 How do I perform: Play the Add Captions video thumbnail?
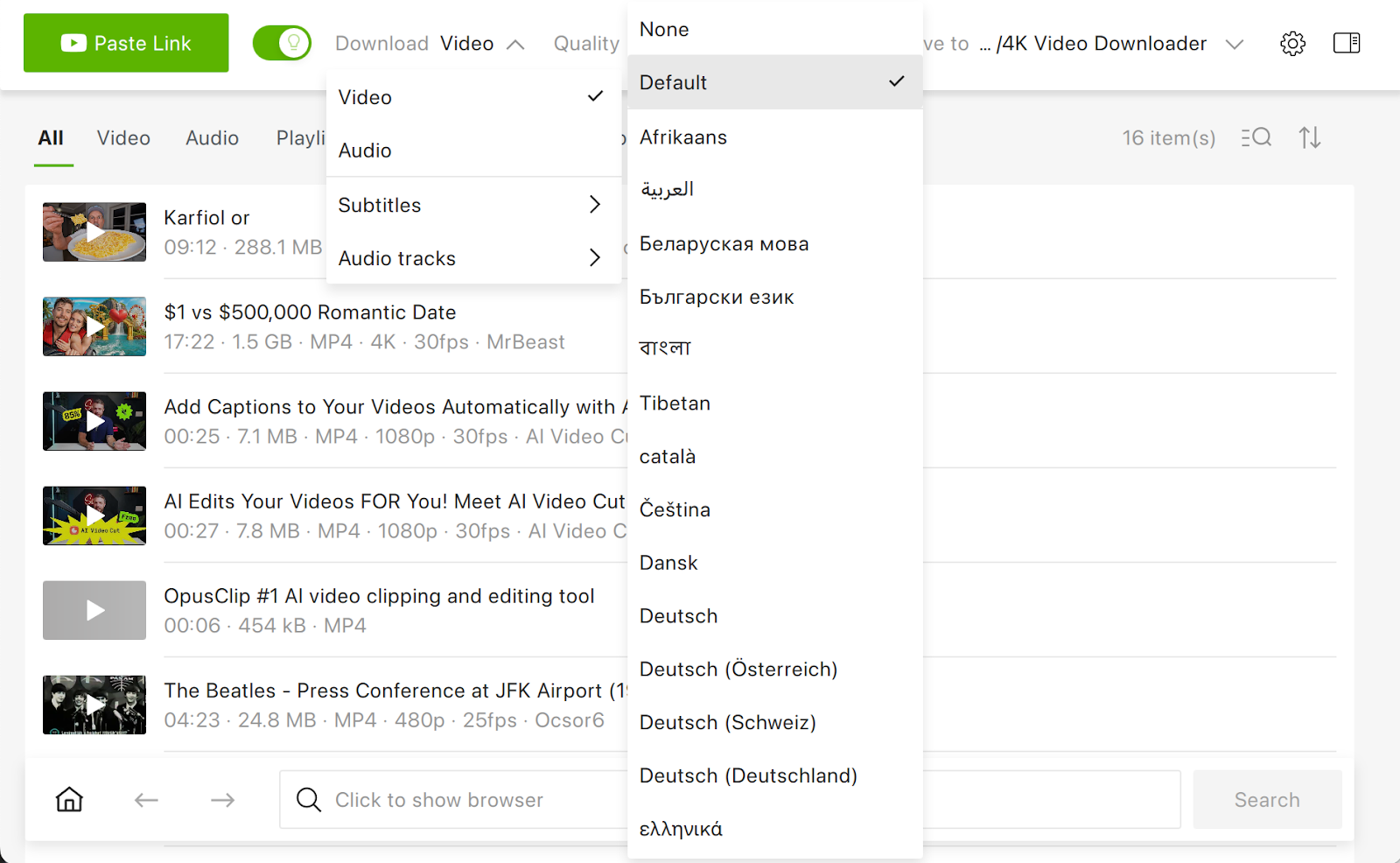coord(94,421)
